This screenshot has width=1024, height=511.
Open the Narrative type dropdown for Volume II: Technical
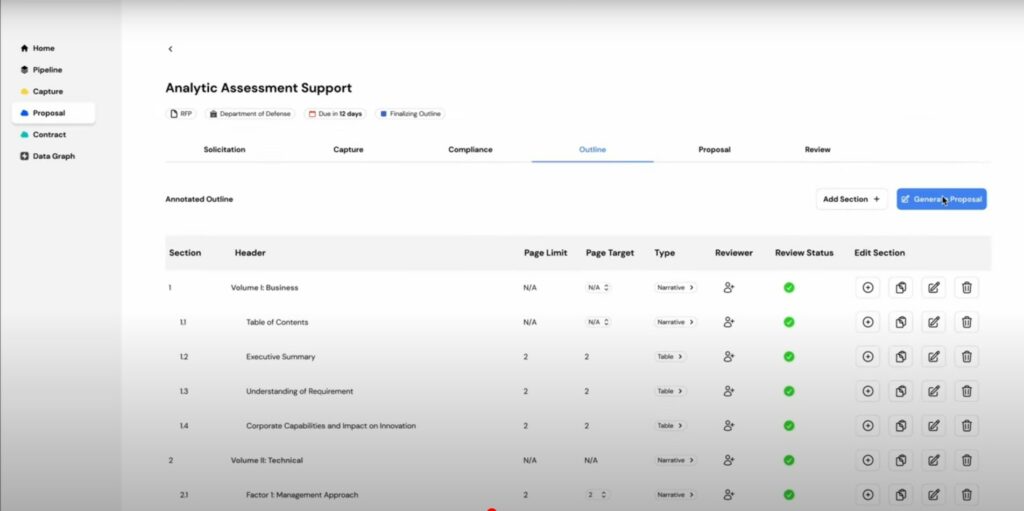675,460
